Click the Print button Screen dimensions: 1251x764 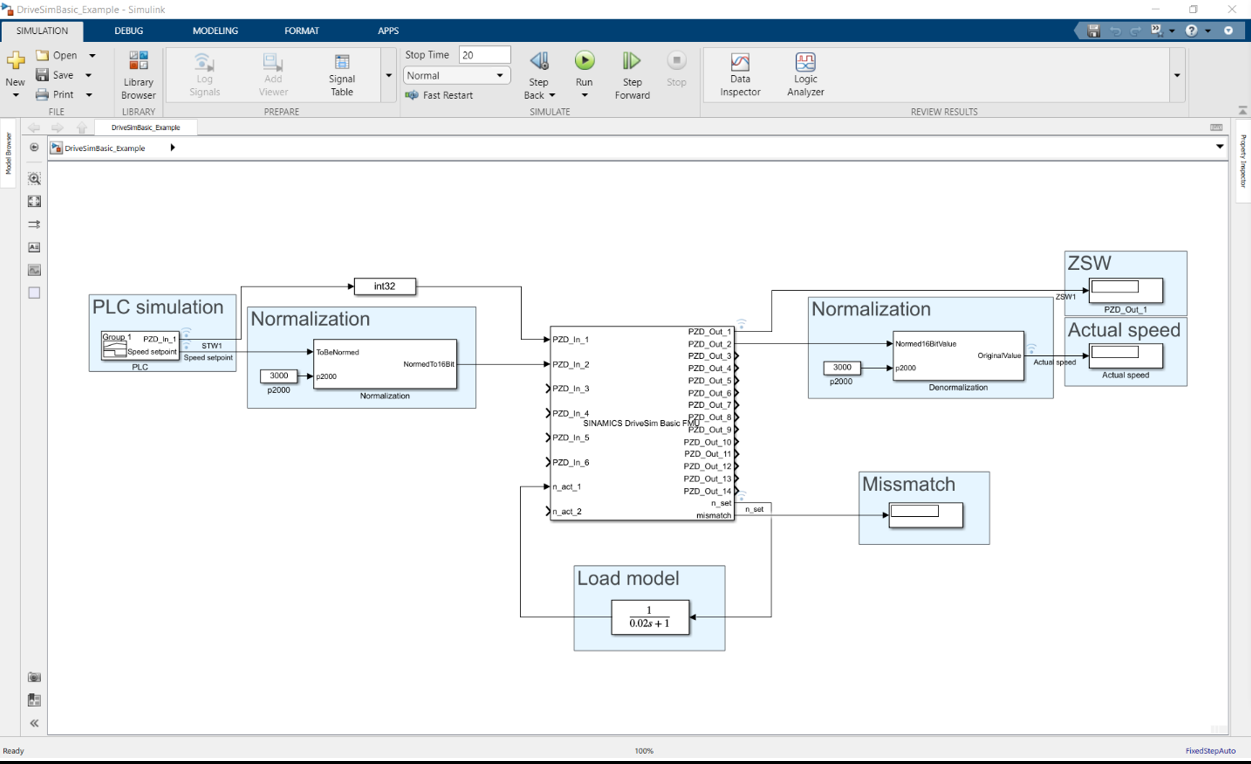click(x=55, y=95)
